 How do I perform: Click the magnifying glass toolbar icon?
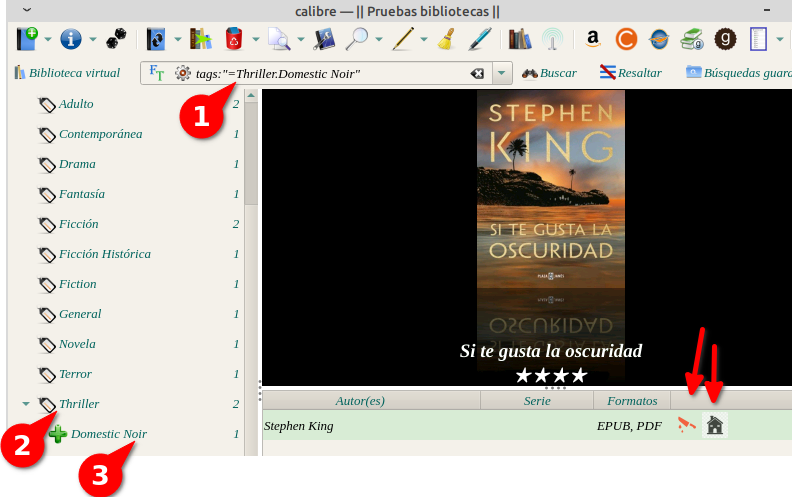click(357, 39)
